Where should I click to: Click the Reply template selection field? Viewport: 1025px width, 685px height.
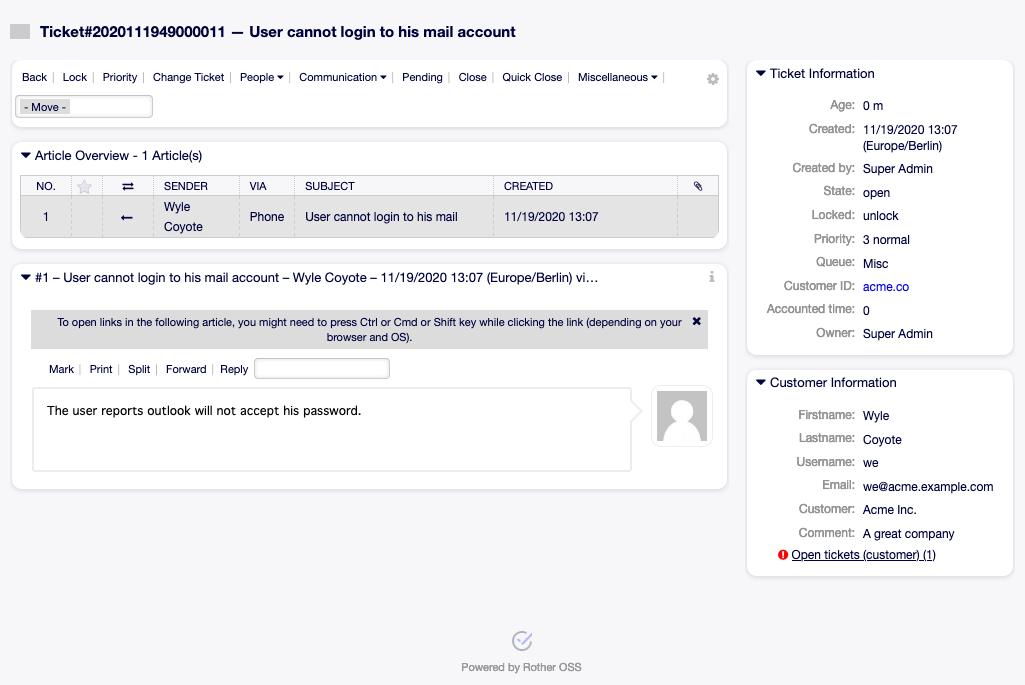(x=321, y=369)
